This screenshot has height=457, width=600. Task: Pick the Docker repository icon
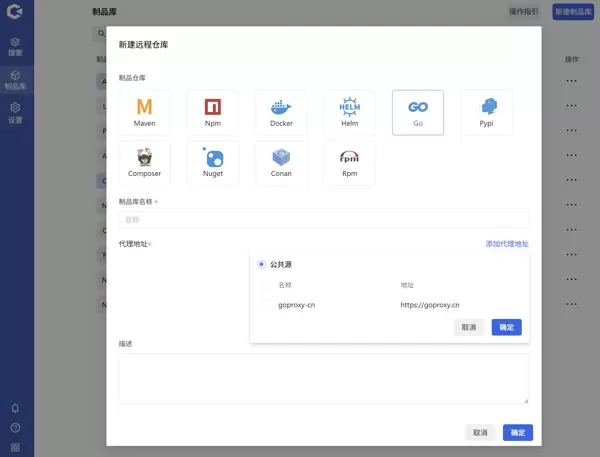coord(281,111)
